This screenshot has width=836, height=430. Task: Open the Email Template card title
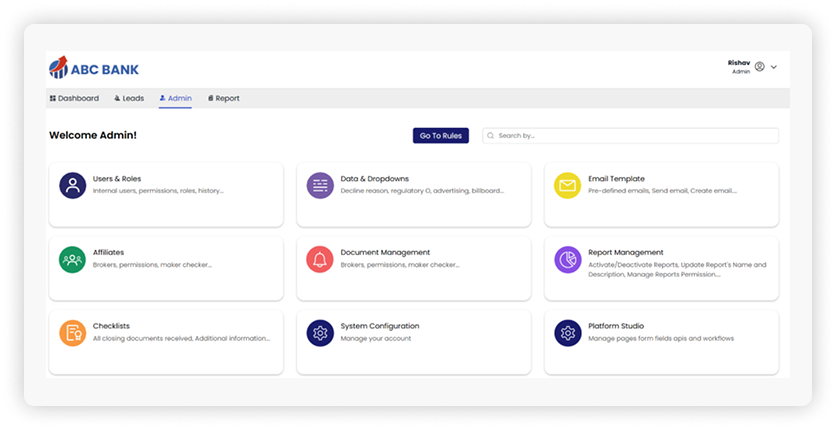coord(616,178)
